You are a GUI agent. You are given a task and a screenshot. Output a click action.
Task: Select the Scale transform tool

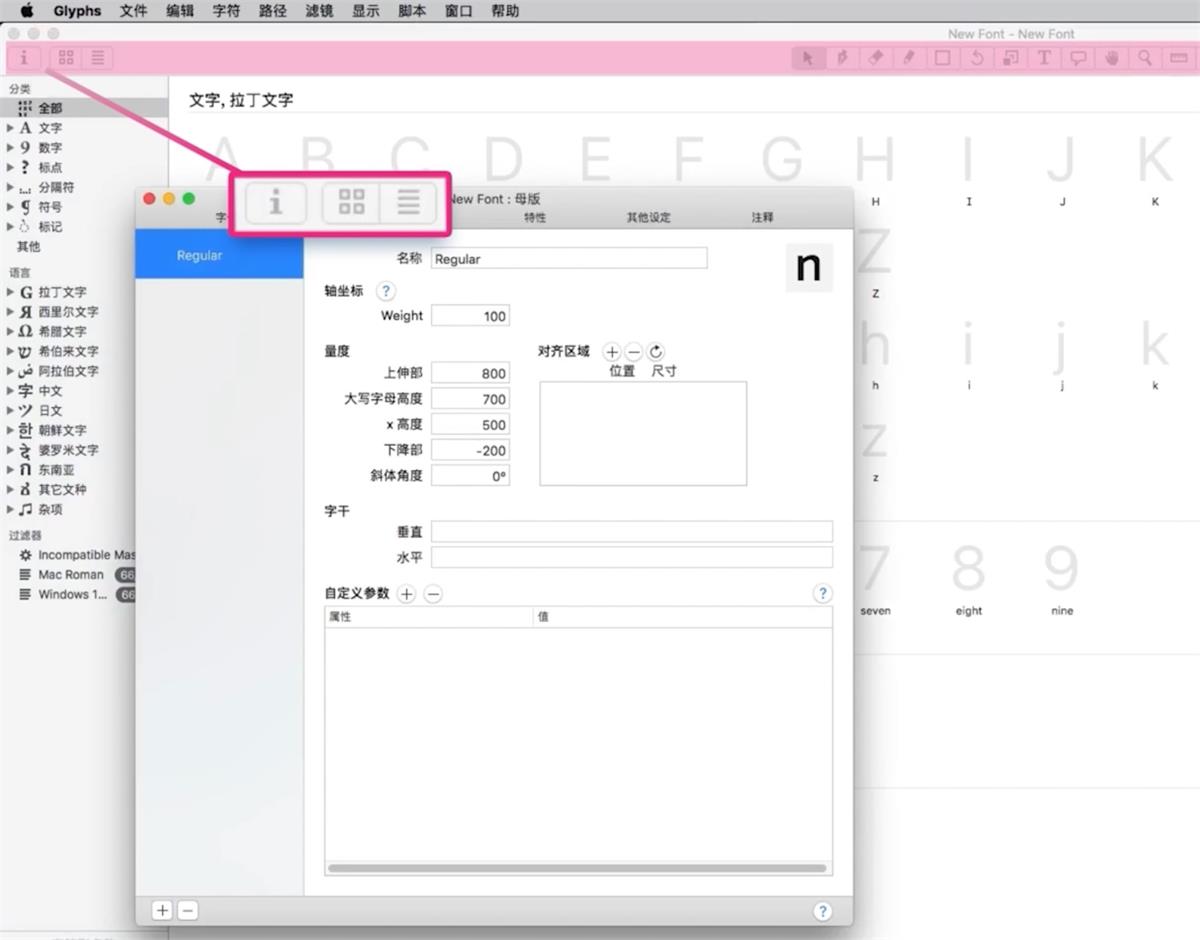(x=1010, y=58)
